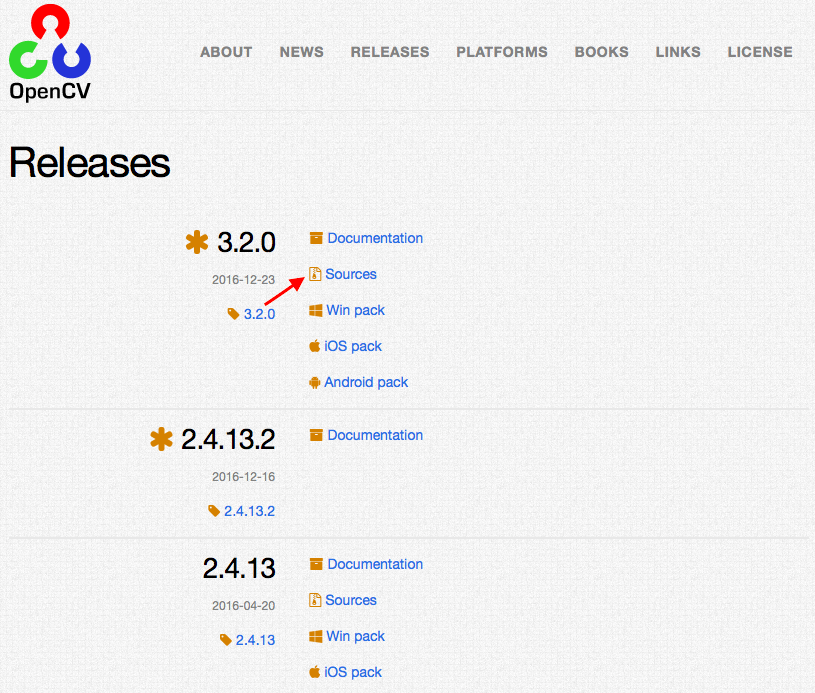Go to the LINKS page
The width and height of the screenshot is (815, 693).
[678, 52]
